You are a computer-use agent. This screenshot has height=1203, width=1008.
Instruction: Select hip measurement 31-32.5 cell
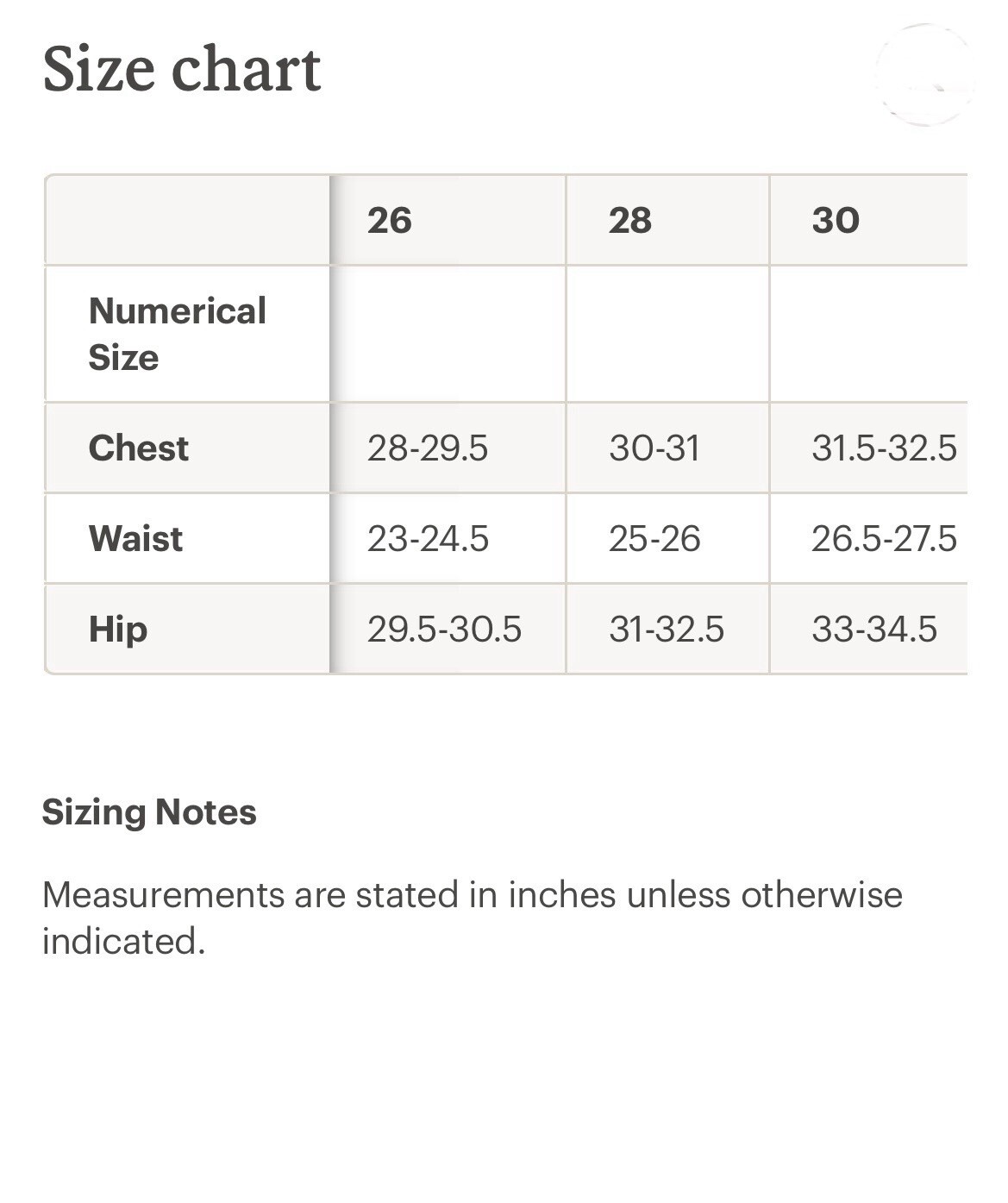point(667,630)
